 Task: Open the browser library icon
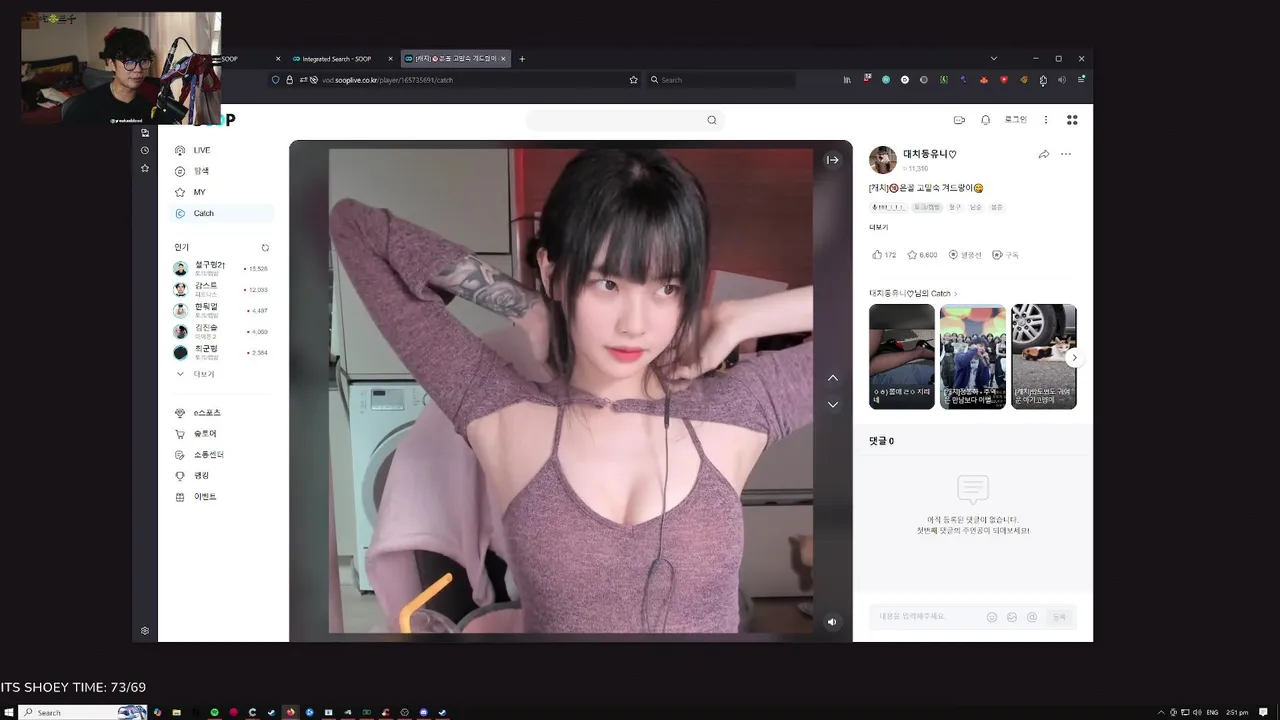tap(847, 80)
